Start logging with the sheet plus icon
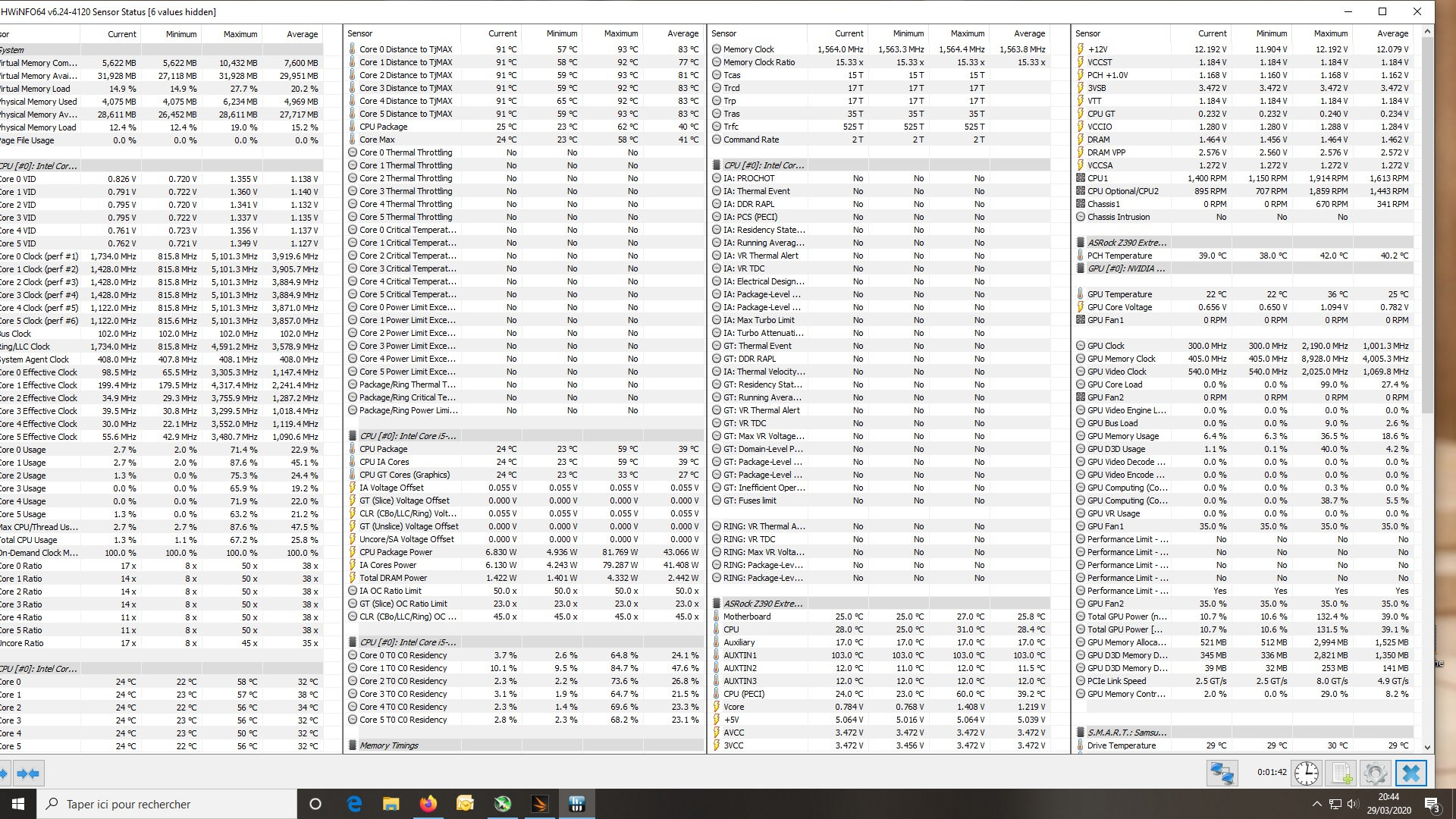The height and width of the screenshot is (819, 1456). coord(1341,773)
